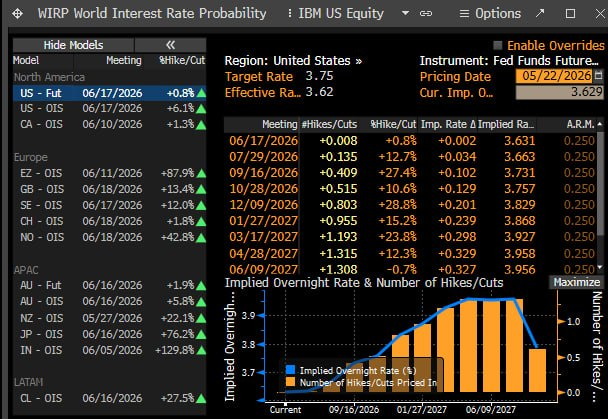Select the CL - OIS model row
Screen dimensions: 608x419
tap(109, 398)
